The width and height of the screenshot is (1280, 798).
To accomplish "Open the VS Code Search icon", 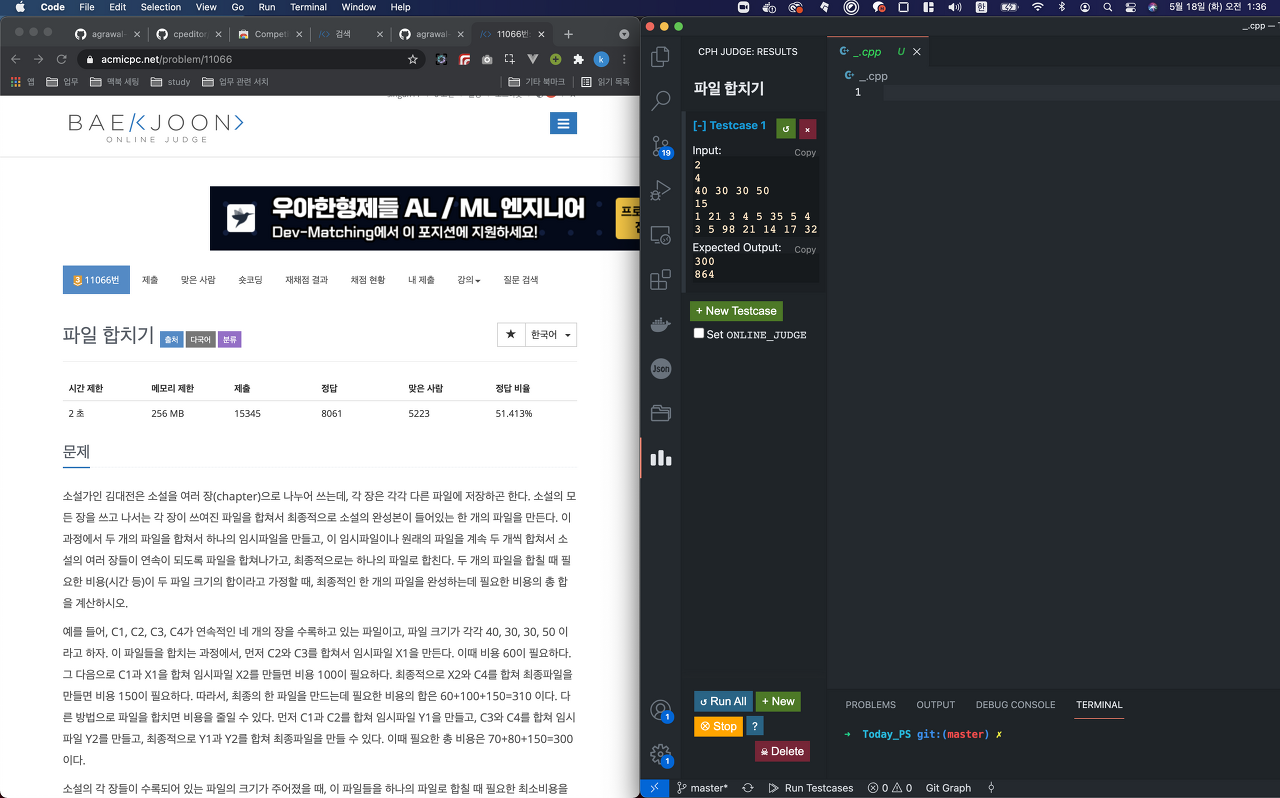I will point(660,101).
